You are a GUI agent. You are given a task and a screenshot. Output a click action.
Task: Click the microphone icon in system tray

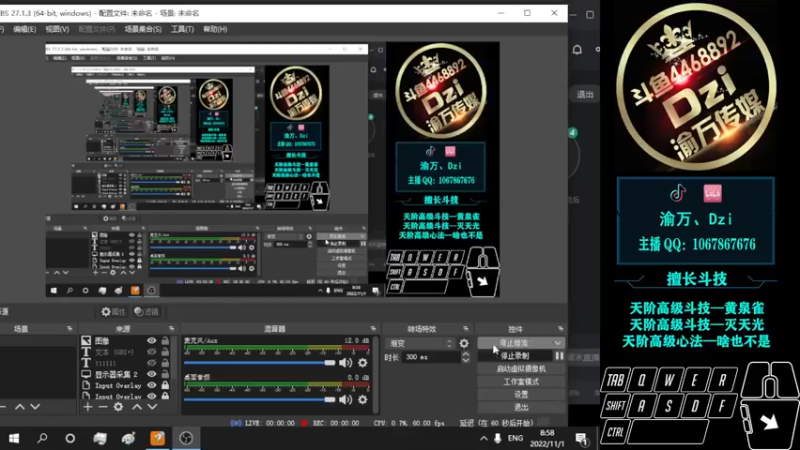coord(497,438)
